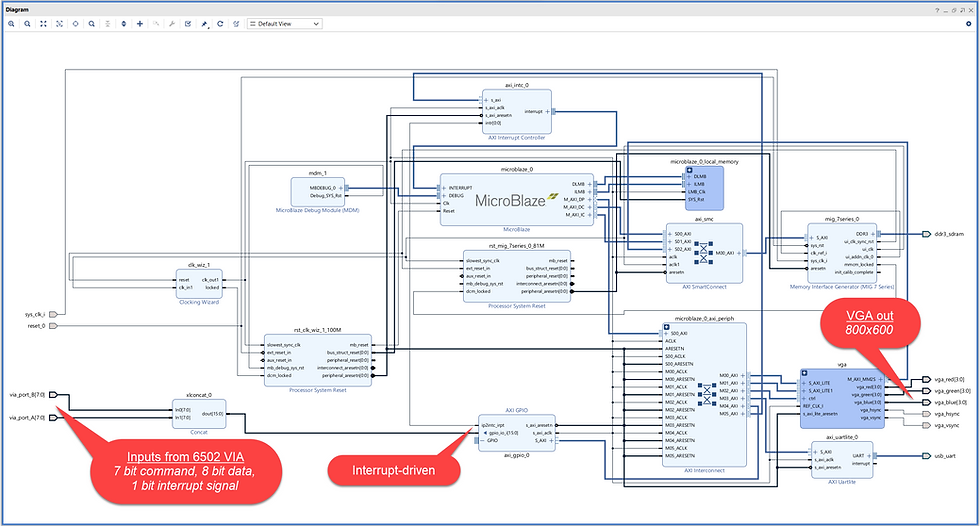Screen dimensions: 980x526
Task: Click REF_CLK_I pin on vga block
Action: tap(814, 406)
